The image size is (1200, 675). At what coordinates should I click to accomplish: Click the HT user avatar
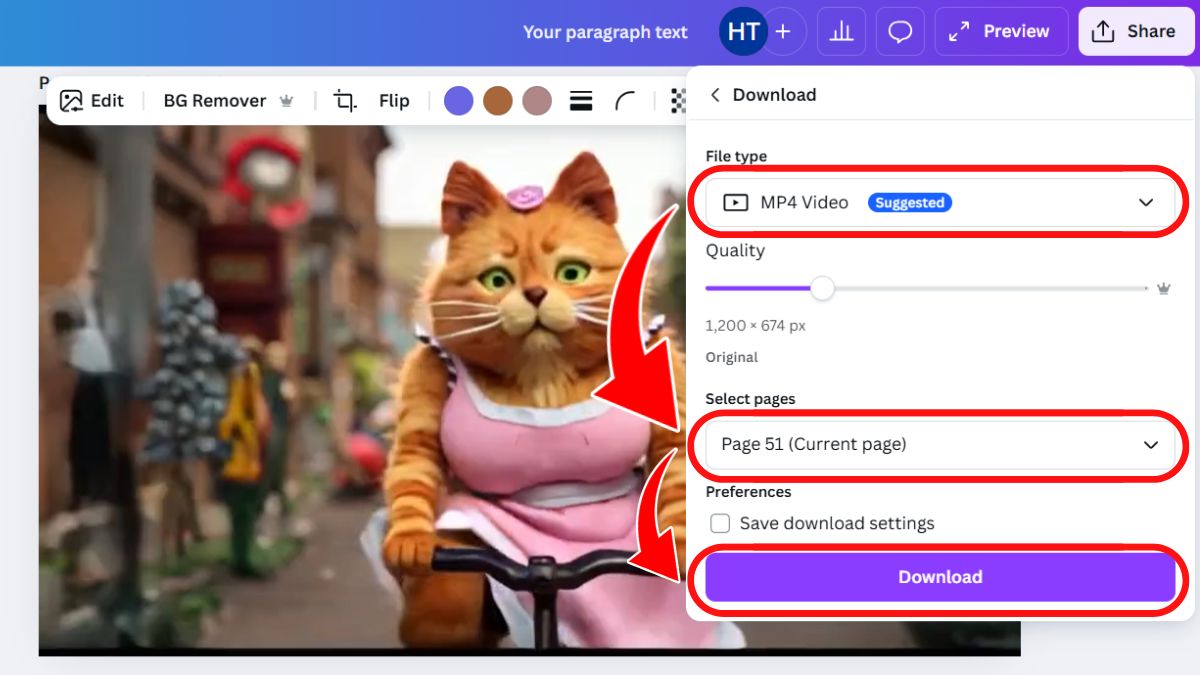tap(743, 32)
